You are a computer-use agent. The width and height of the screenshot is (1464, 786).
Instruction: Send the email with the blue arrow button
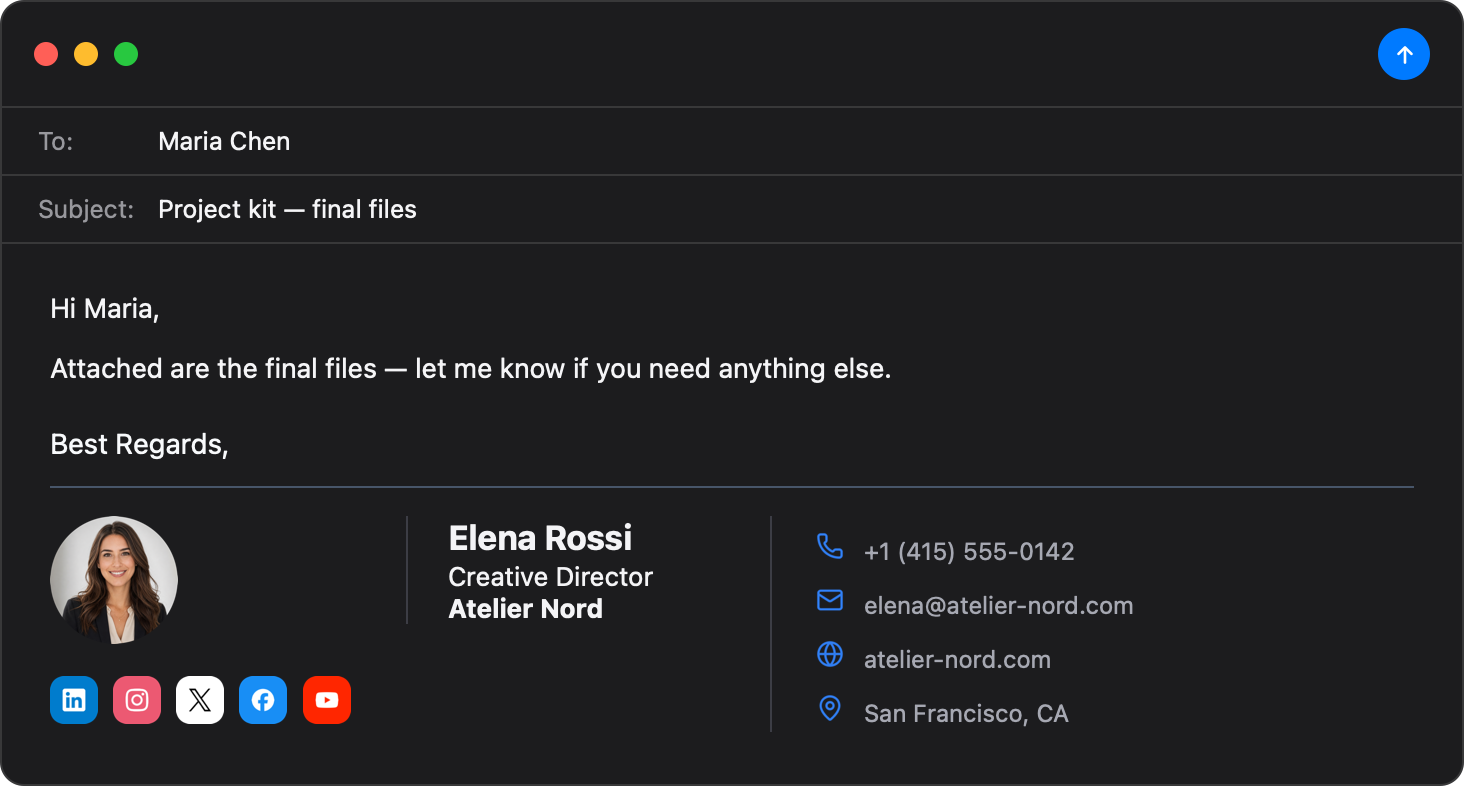tap(1404, 54)
